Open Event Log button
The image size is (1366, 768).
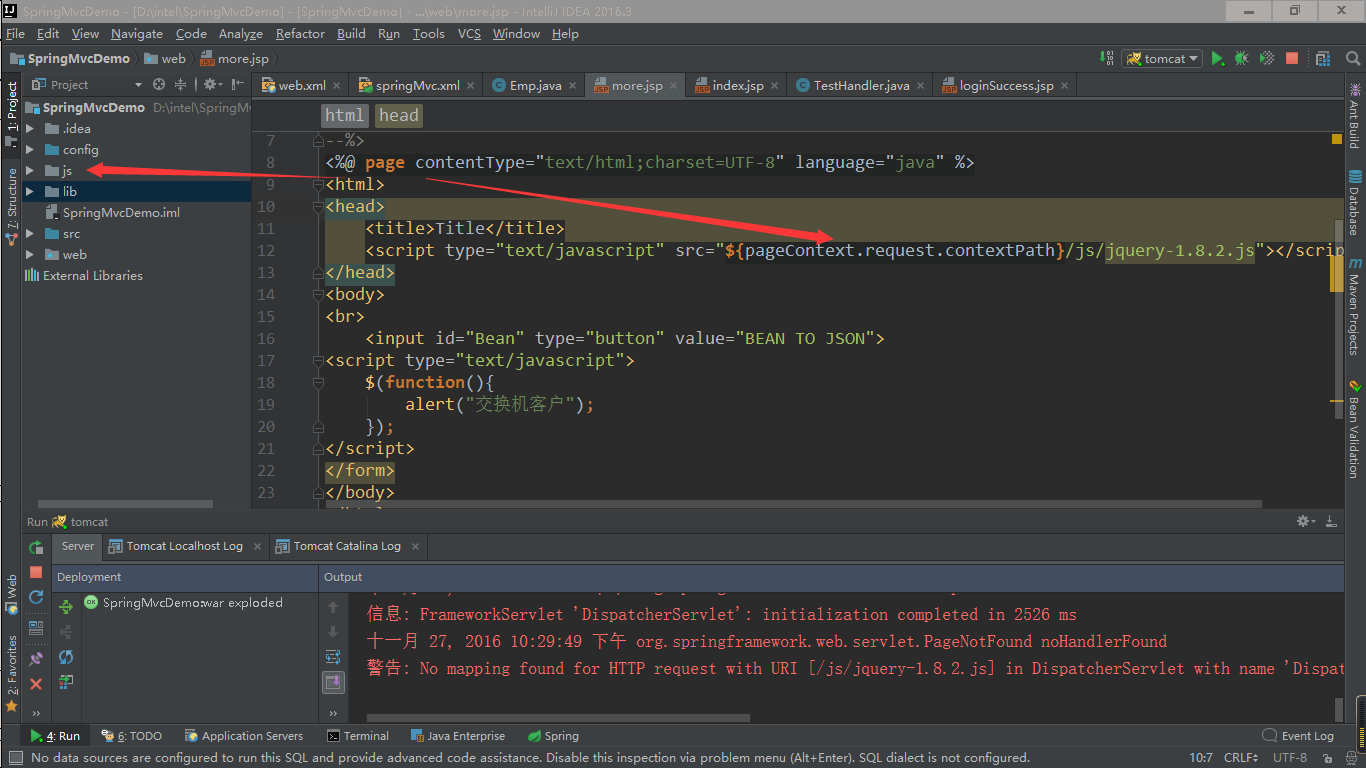tap(1298, 736)
